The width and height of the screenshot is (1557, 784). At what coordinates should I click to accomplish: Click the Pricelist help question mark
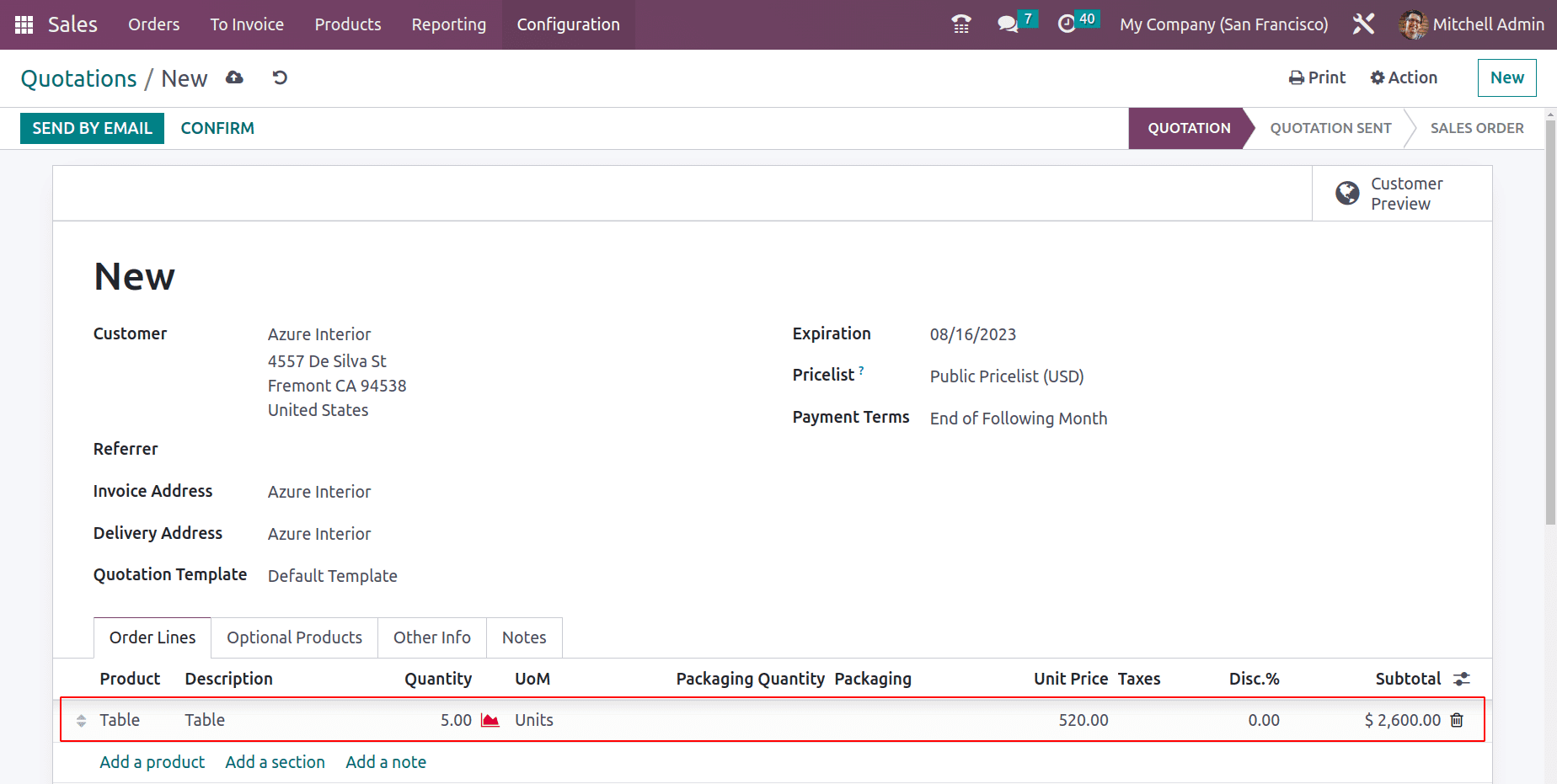pyautogui.click(x=861, y=371)
